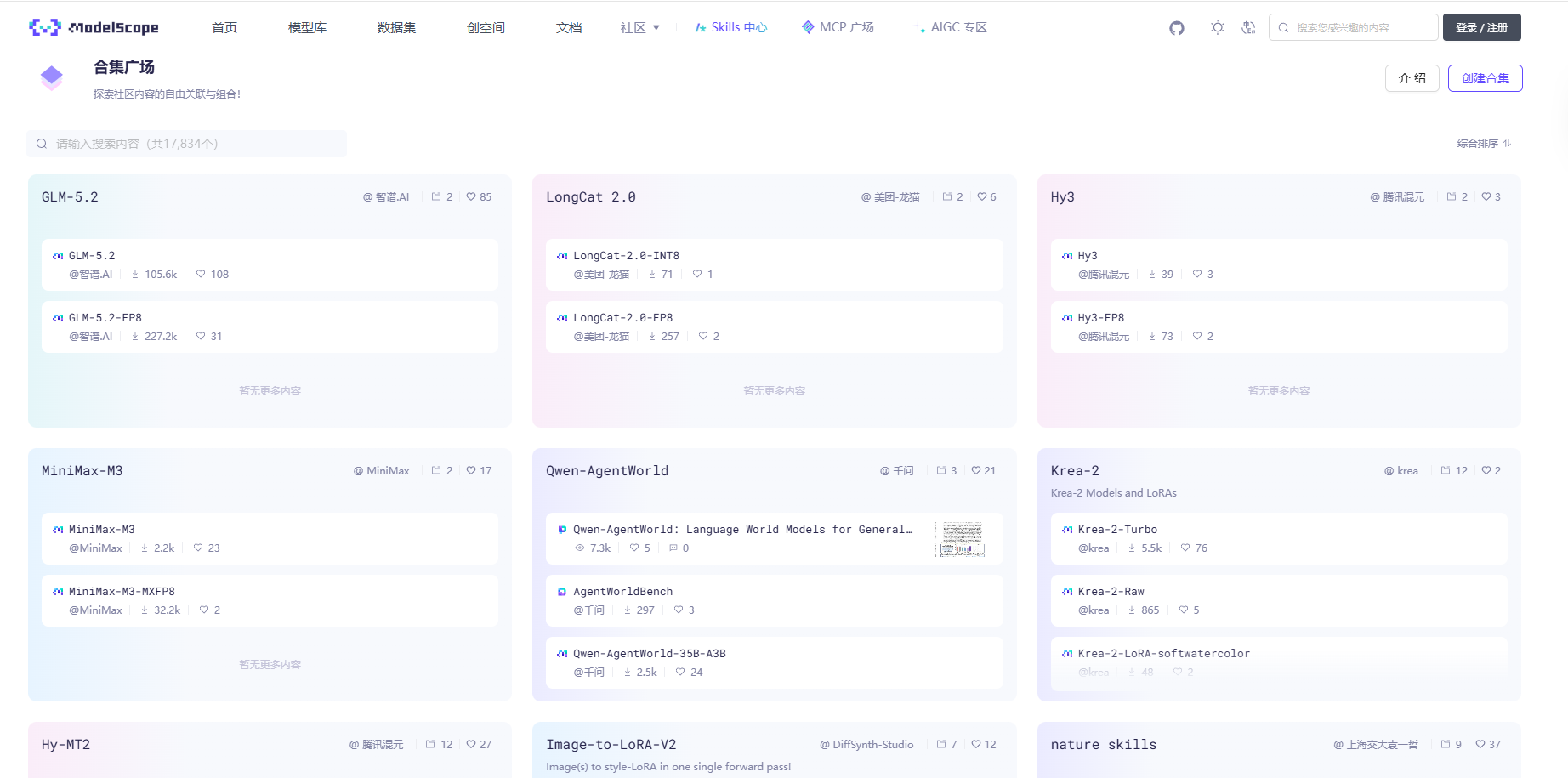
Task: Open the MiniMax-M3-MXFP8 model entry
Action: (270, 600)
